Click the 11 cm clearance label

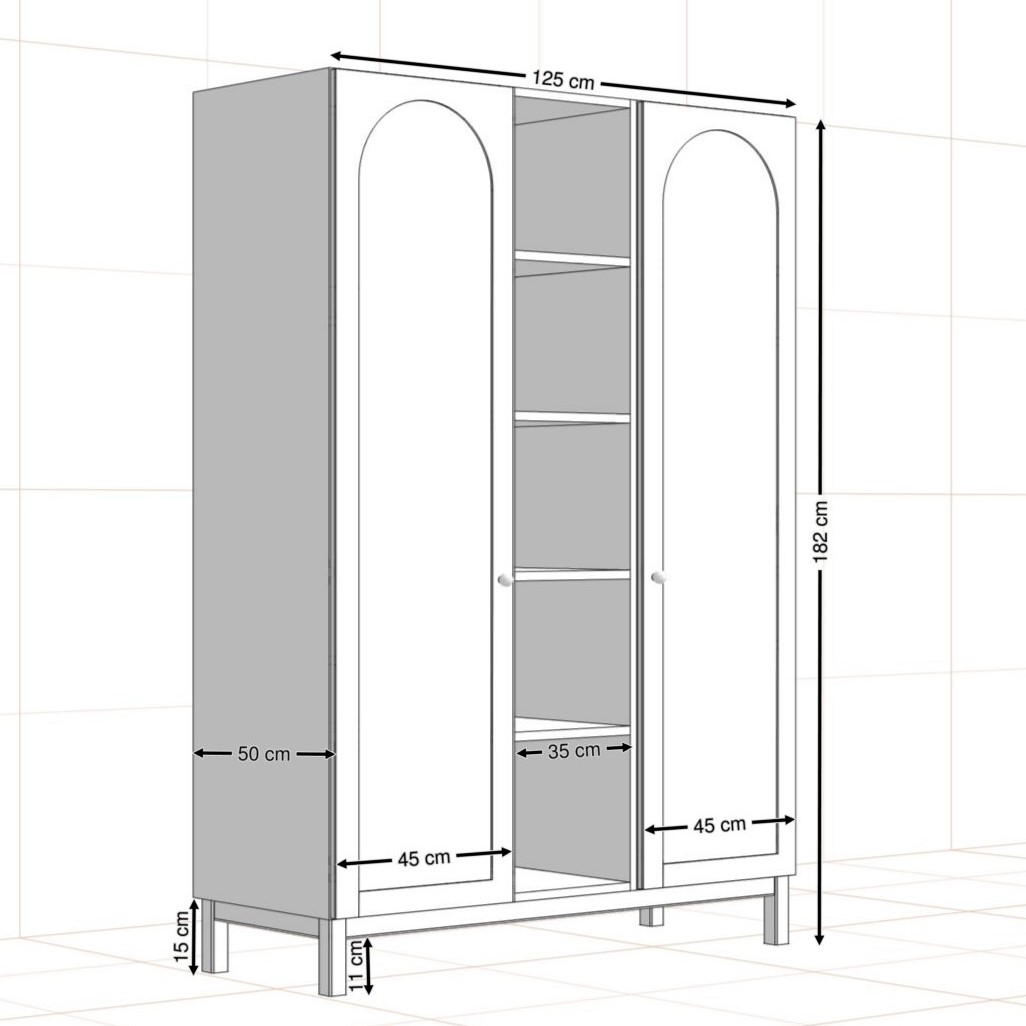click(x=355, y=966)
